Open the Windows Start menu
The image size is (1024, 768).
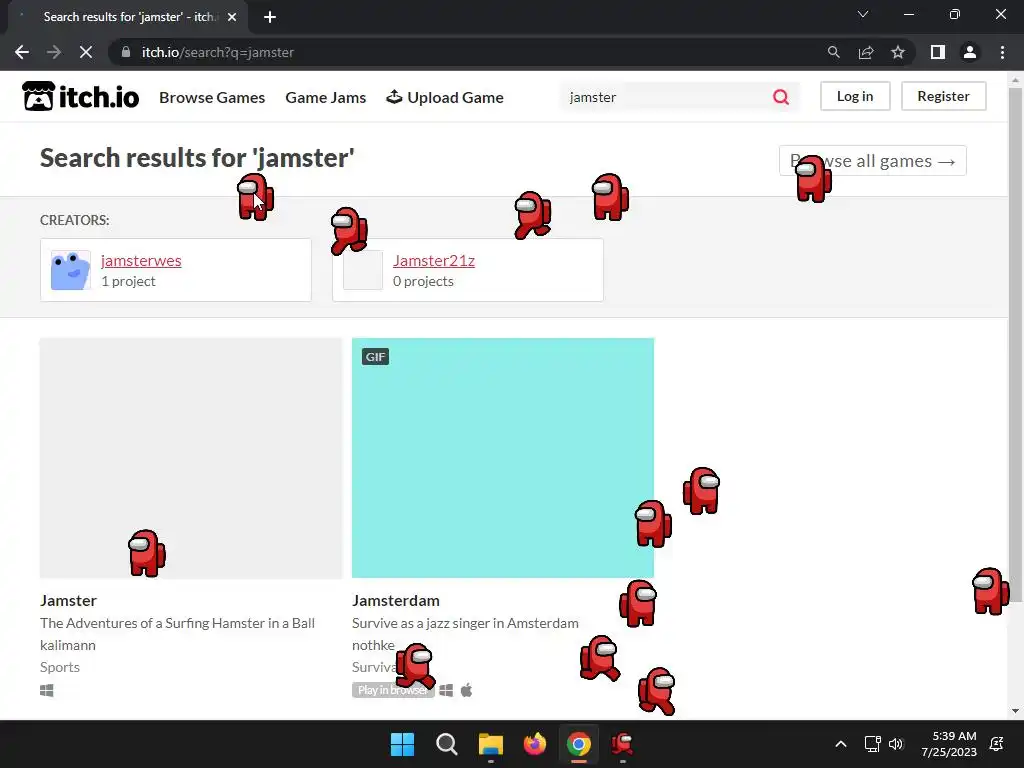click(402, 744)
